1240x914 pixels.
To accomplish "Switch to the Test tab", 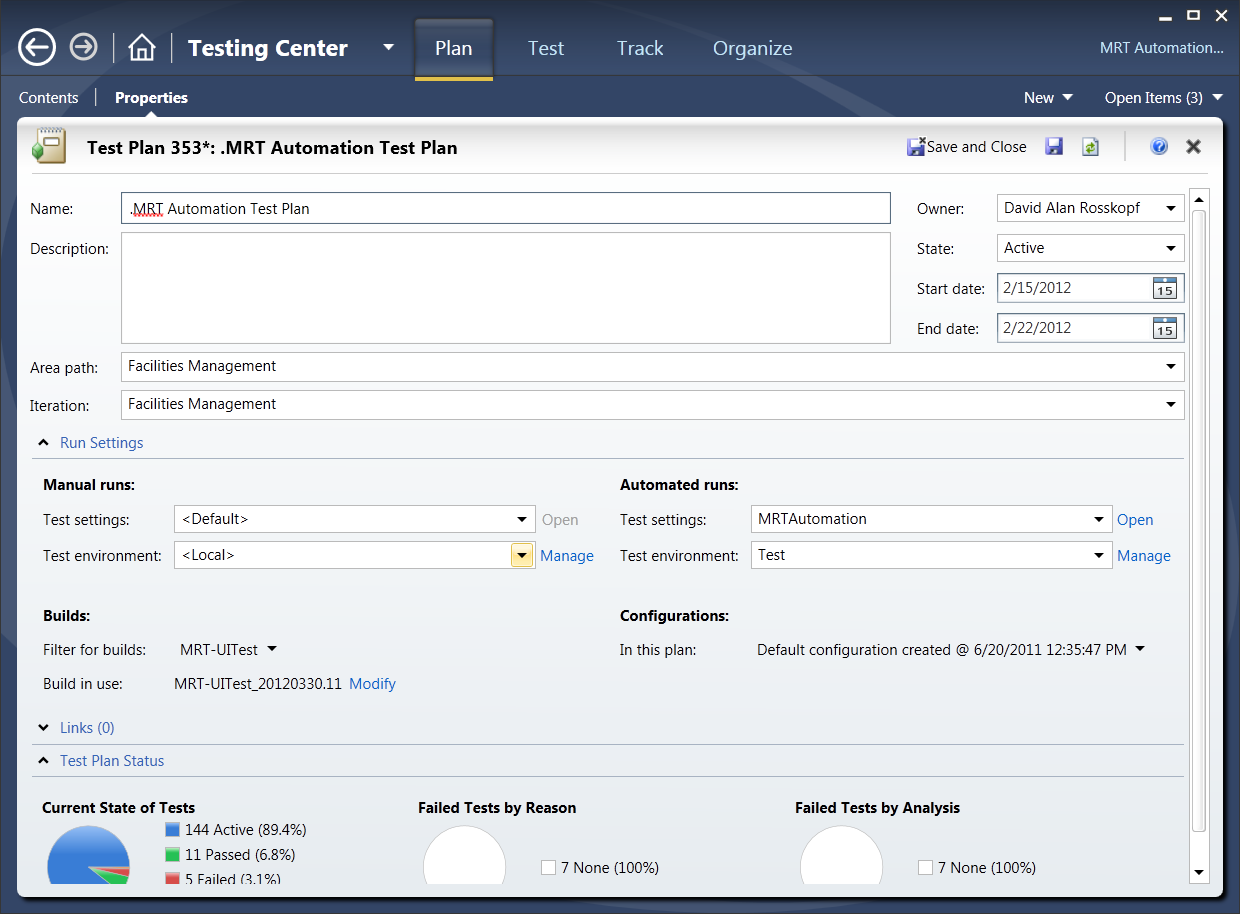I will [x=546, y=48].
